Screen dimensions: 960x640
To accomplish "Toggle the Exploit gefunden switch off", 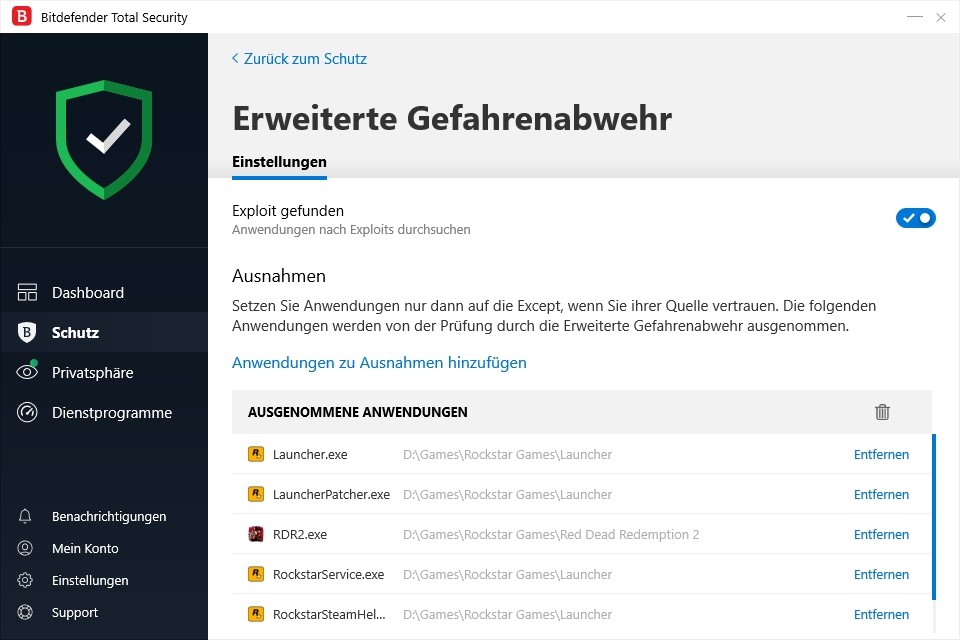I will (915, 218).
